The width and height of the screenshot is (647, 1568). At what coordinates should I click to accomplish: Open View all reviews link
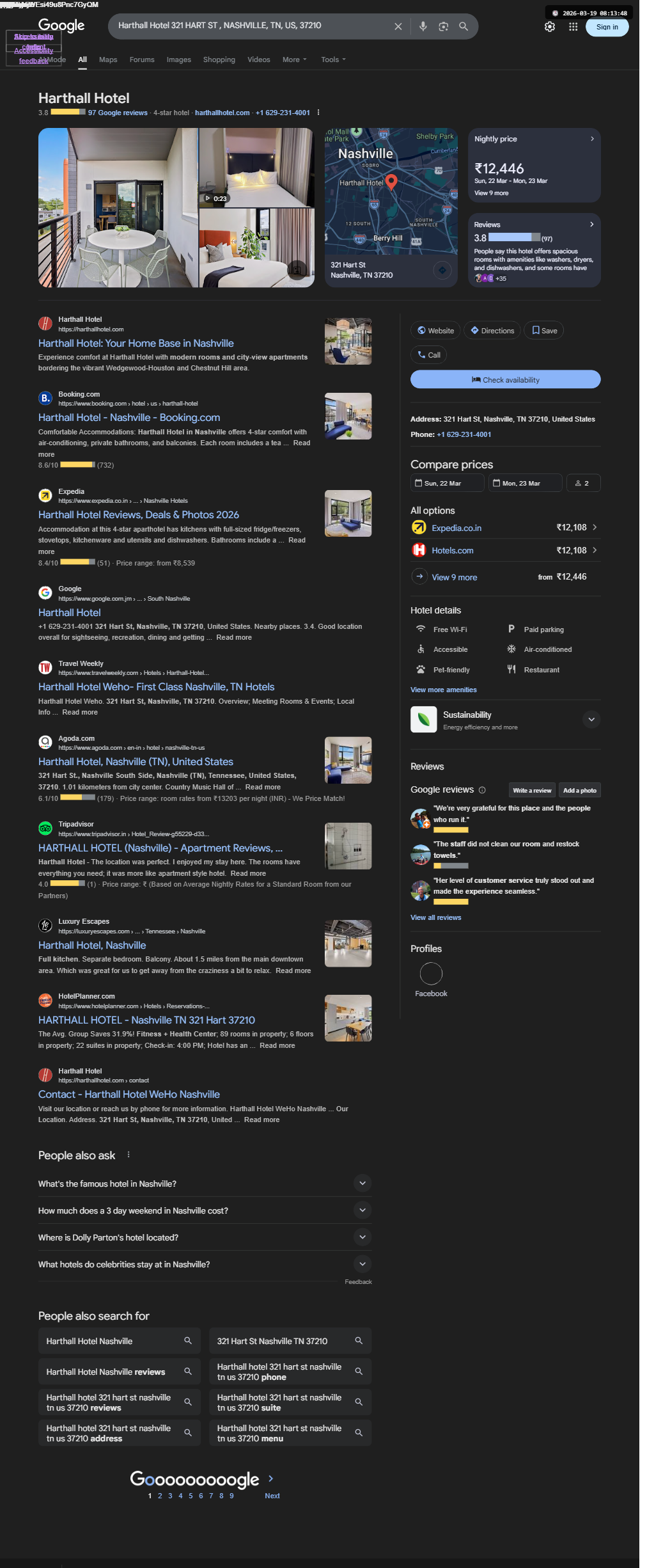[435, 917]
